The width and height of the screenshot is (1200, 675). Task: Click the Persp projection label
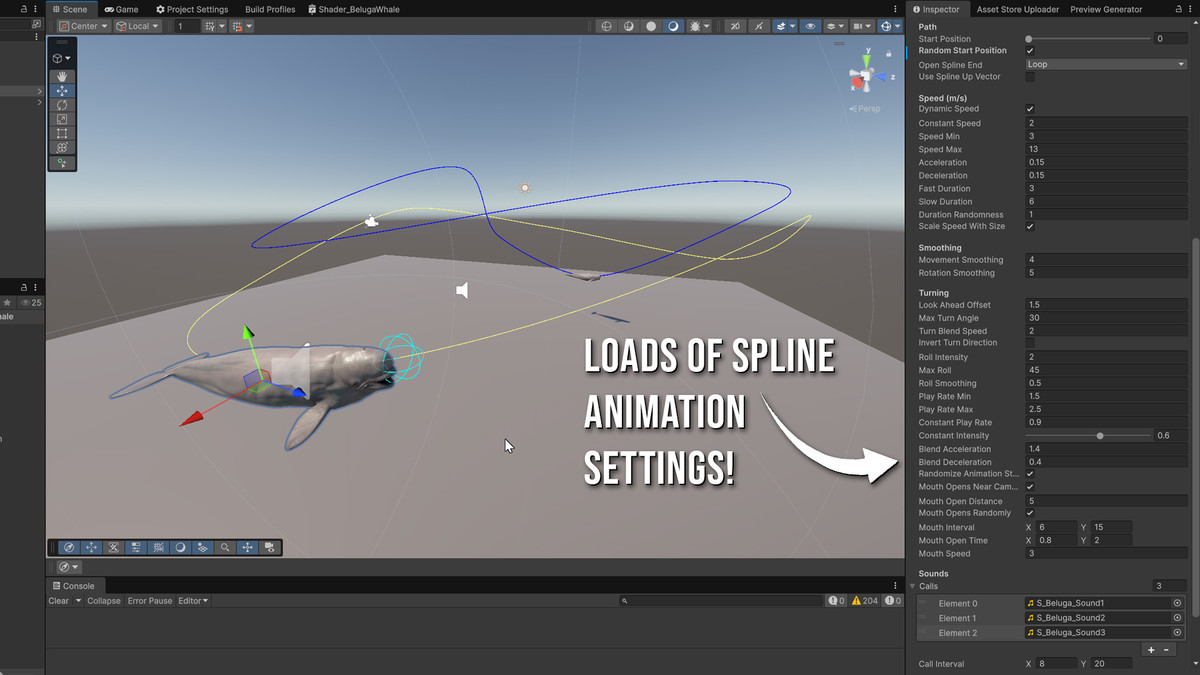[x=866, y=108]
